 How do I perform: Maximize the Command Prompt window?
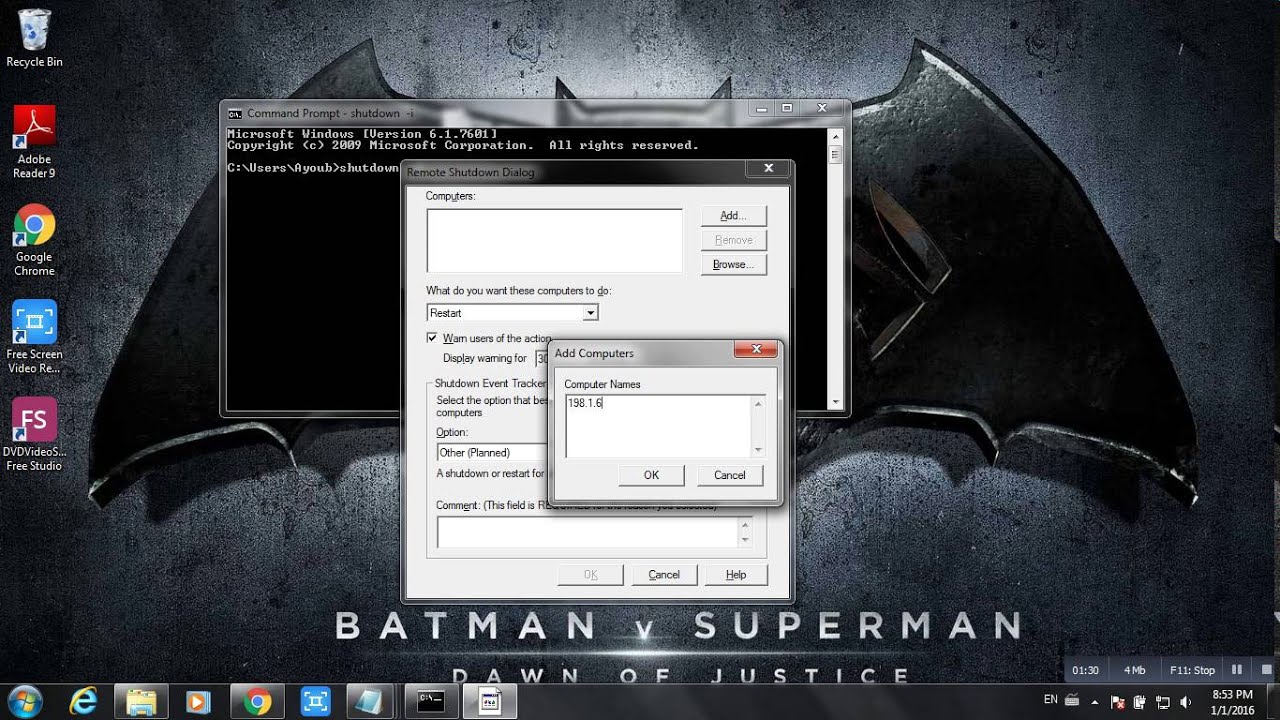click(787, 108)
